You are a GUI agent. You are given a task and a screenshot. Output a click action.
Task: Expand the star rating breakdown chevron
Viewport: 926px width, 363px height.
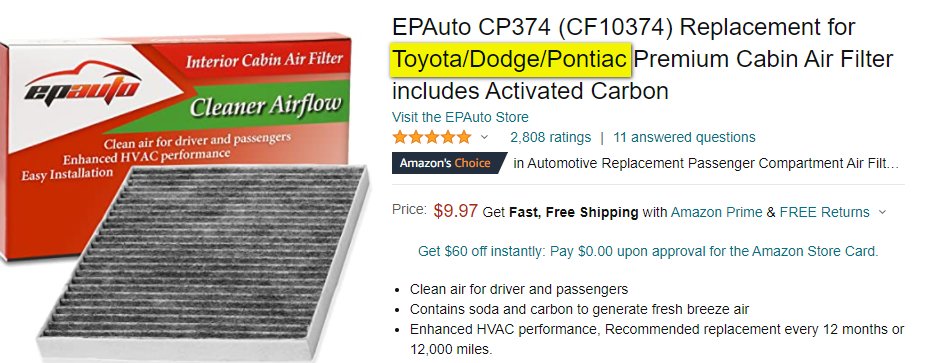tap(484, 138)
